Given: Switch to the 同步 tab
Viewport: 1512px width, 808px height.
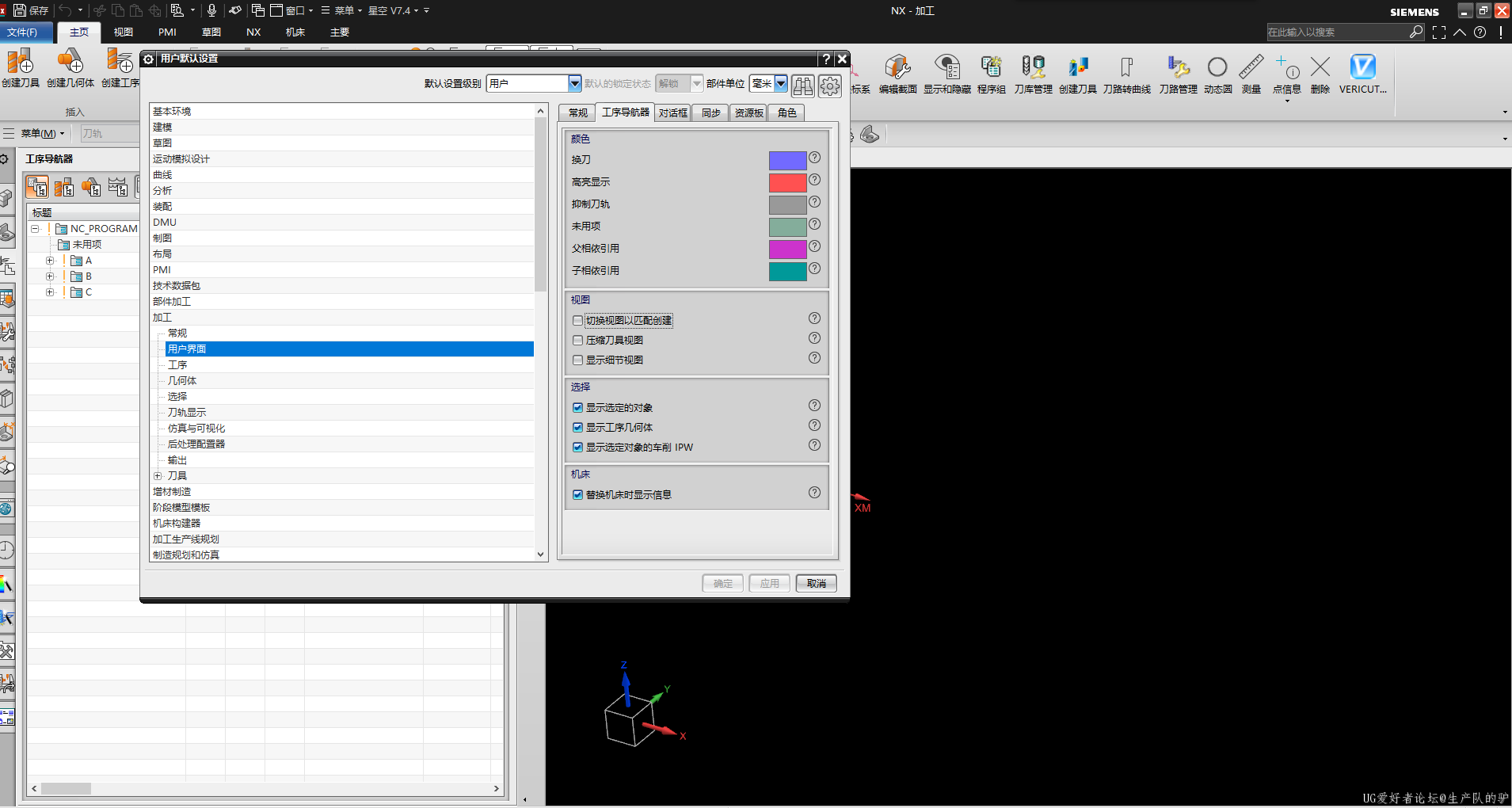Looking at the screenshot, I should [710, 113].
